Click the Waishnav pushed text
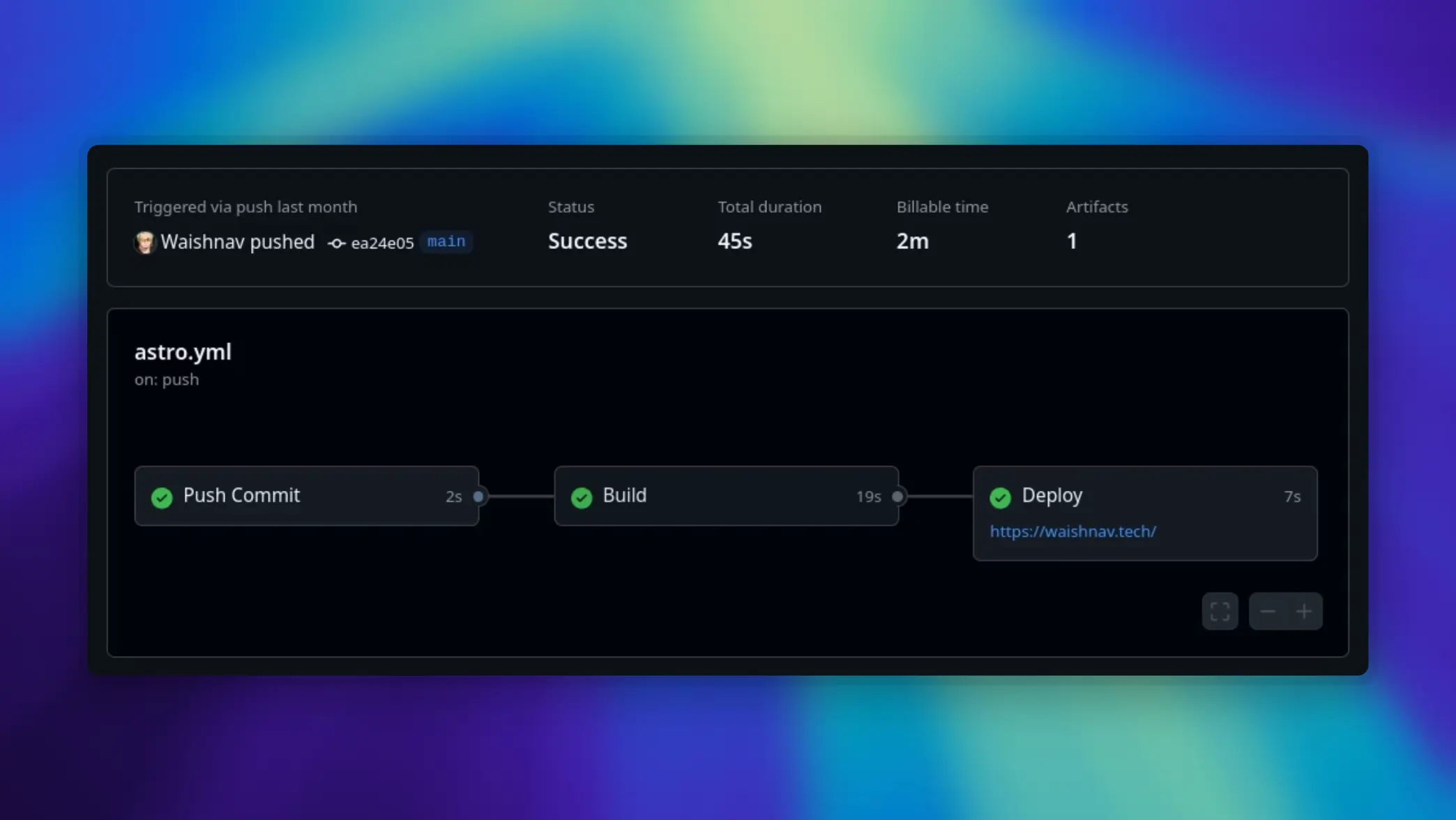 (237, 242)
